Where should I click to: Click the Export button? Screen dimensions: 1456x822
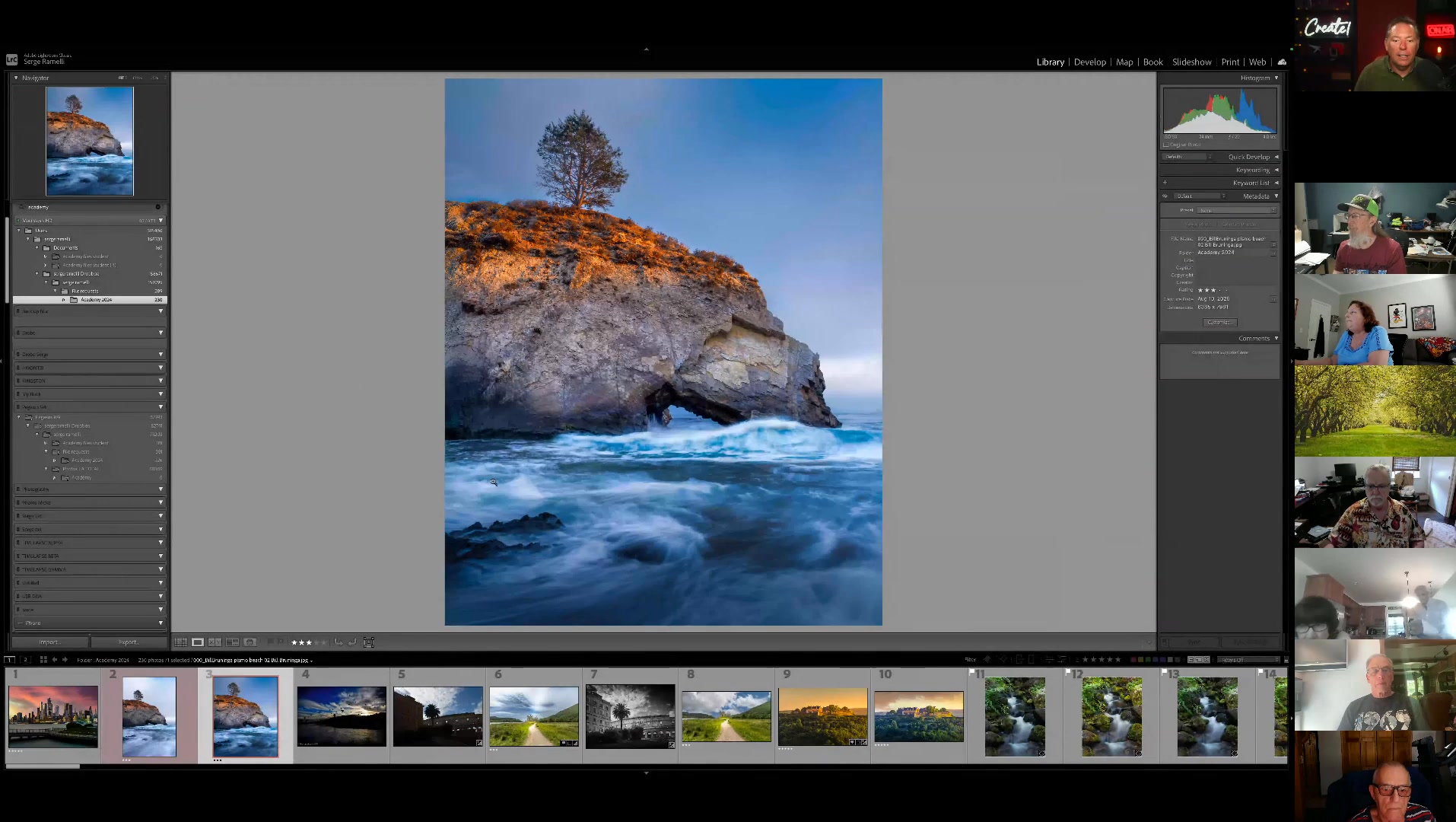pos(128,642)
